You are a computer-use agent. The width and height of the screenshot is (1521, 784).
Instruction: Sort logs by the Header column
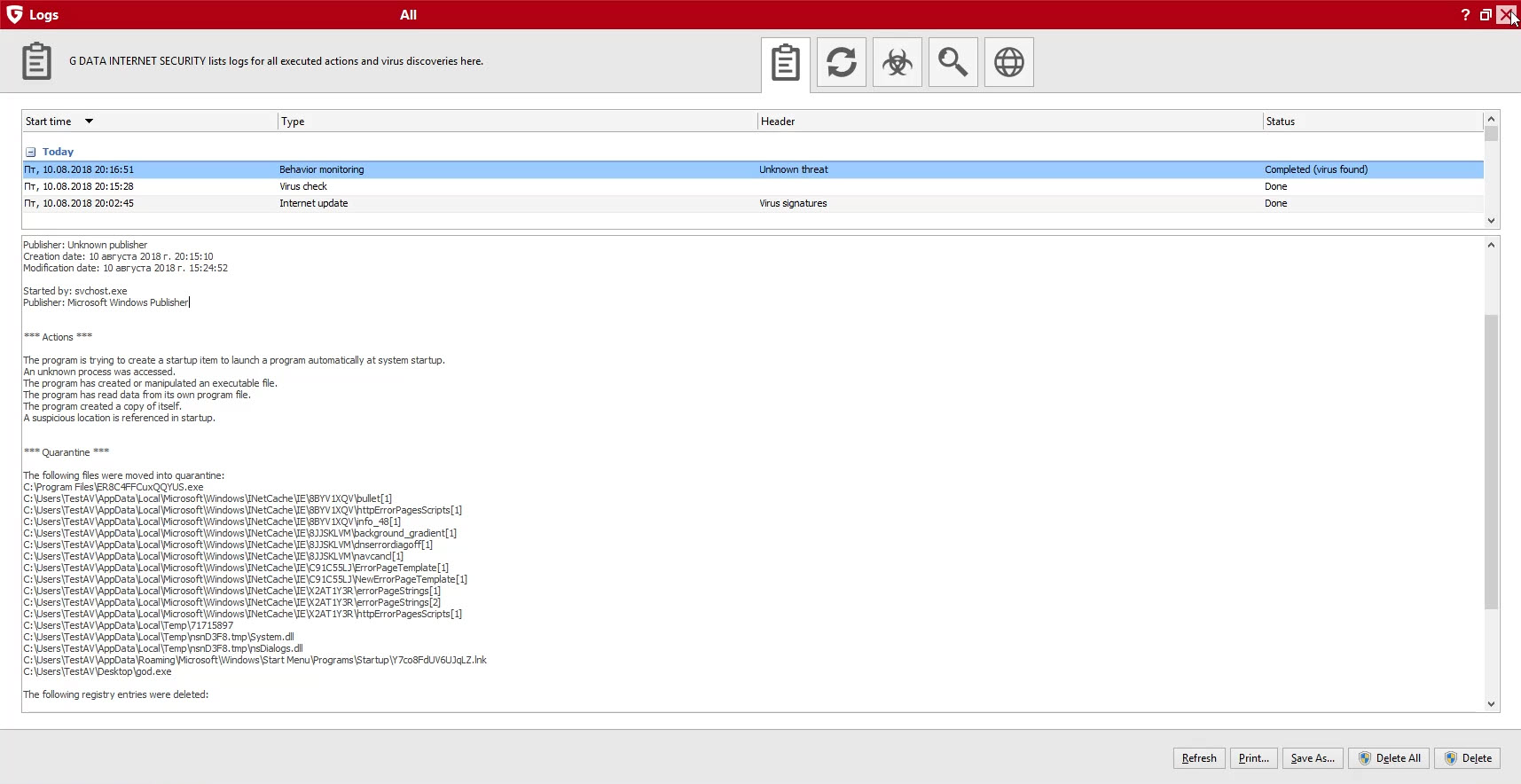1010,122
